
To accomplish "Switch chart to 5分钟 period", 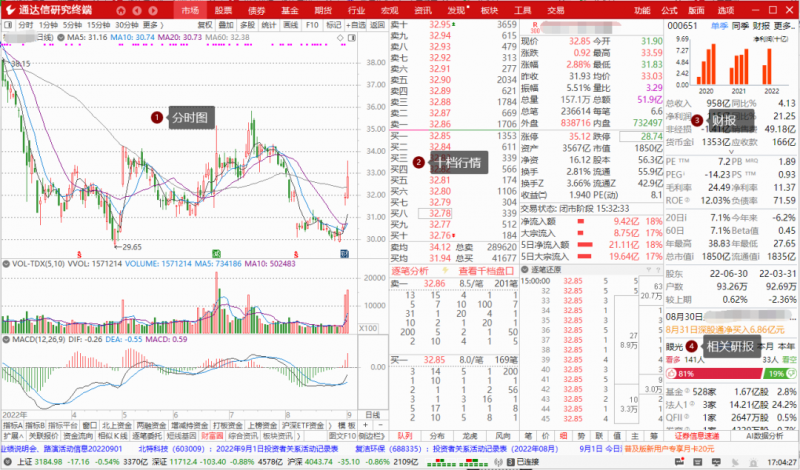I will click(72, 25).
